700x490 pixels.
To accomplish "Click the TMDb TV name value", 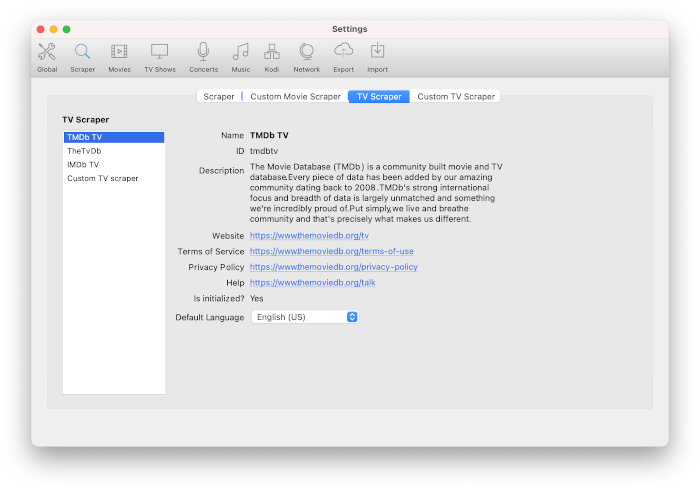I will click(269, 135).
